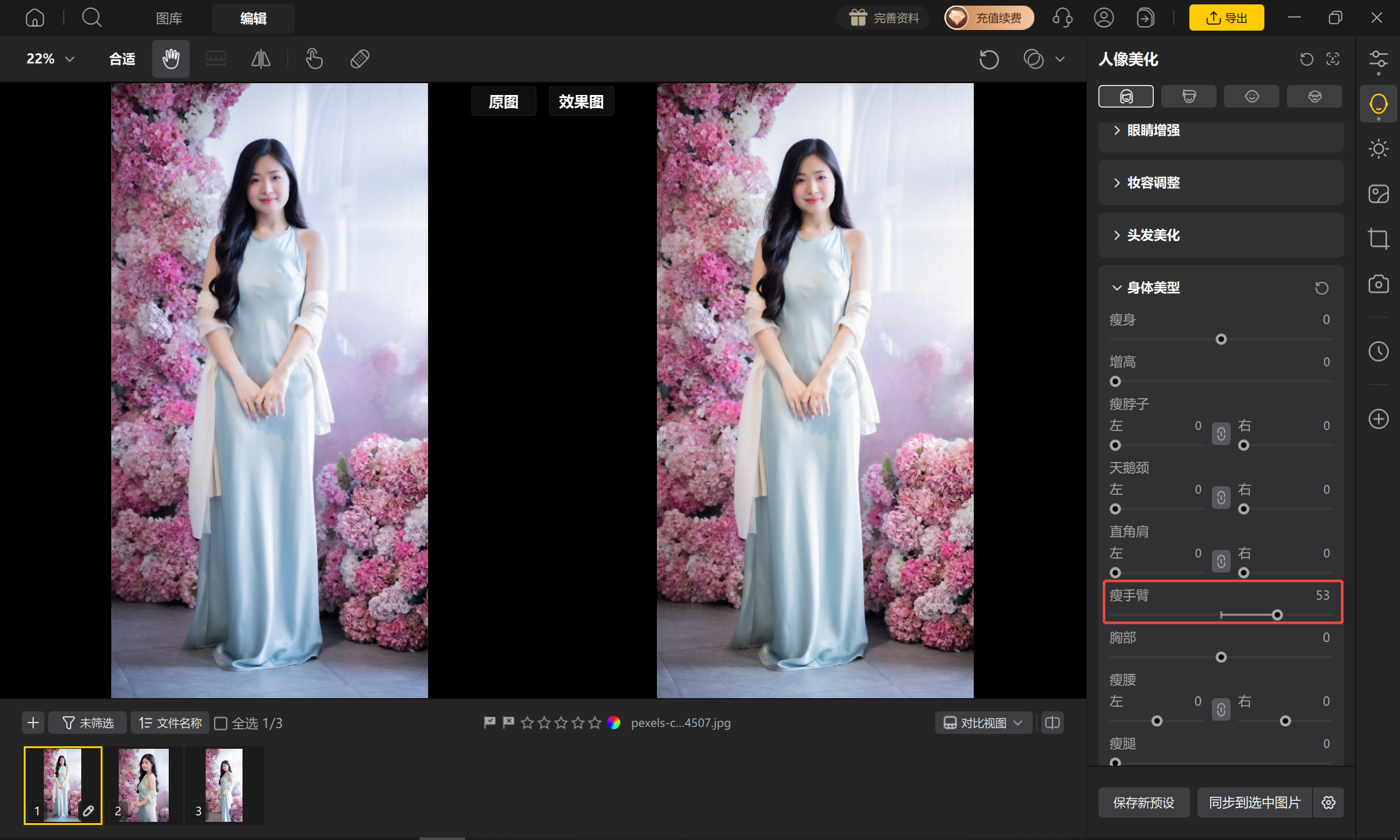
Task: Open the 22% zoom level dropdown
Action: [x=50, y=59]
